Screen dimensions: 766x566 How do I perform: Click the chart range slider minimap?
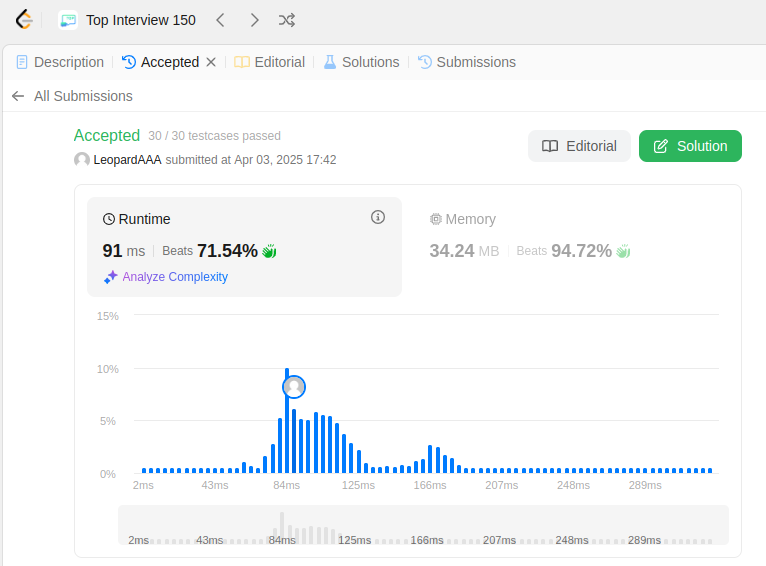[x=423, y=525]
